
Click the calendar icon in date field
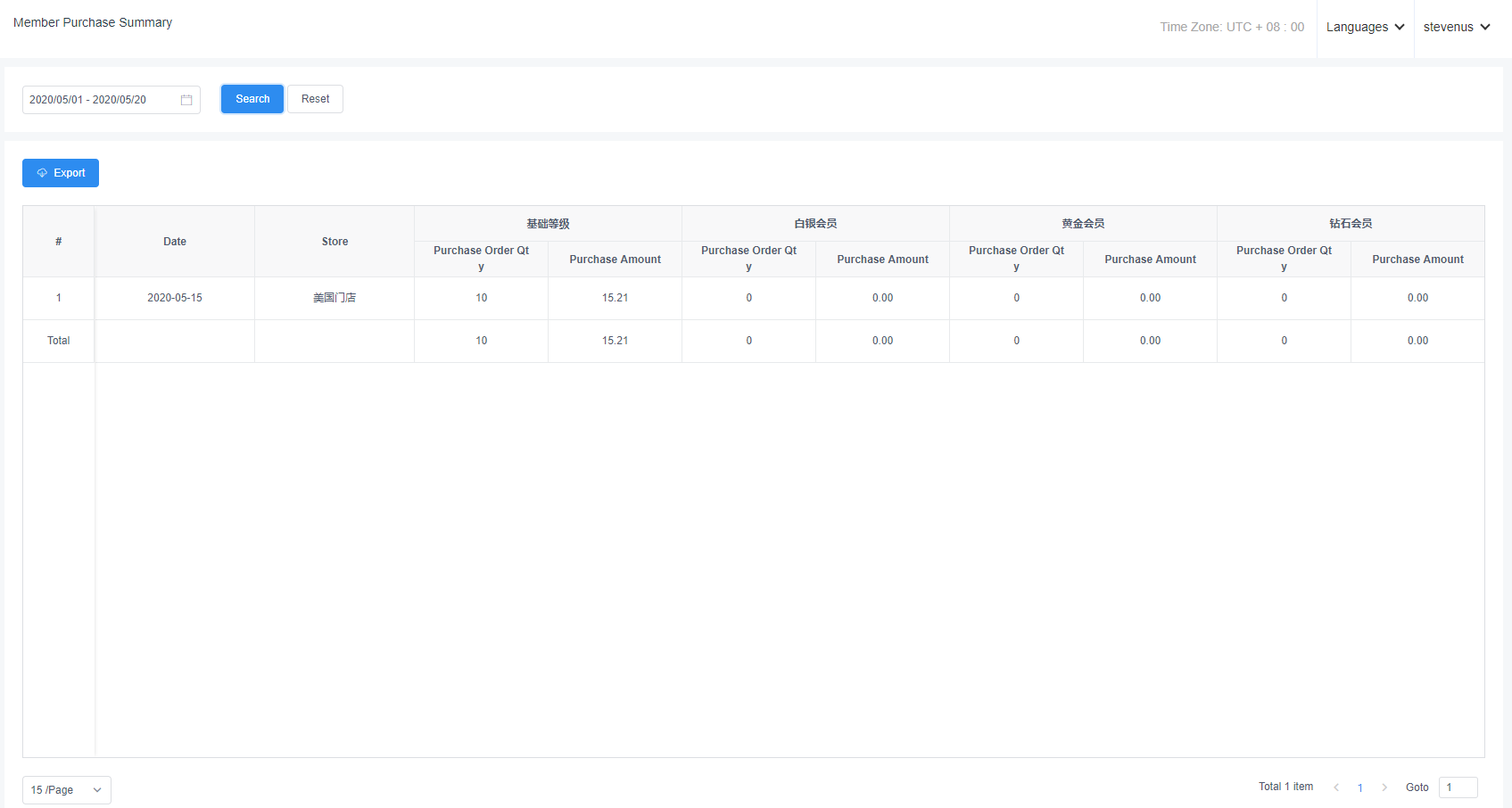click(x=186, y=100)
